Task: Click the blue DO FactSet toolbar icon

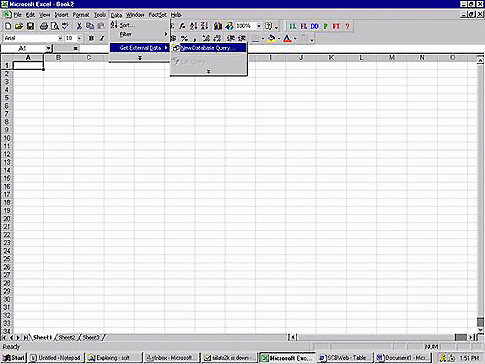Action: [x=314, y=26]
